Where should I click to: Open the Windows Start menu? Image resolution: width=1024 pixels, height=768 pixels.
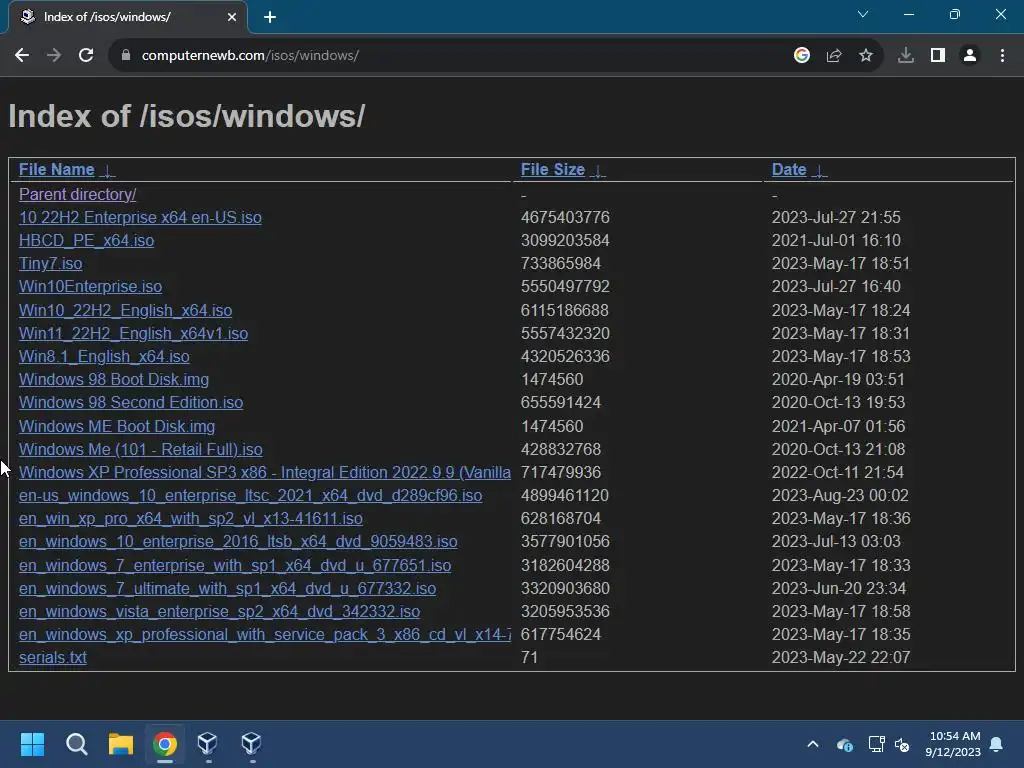[32, 744]
